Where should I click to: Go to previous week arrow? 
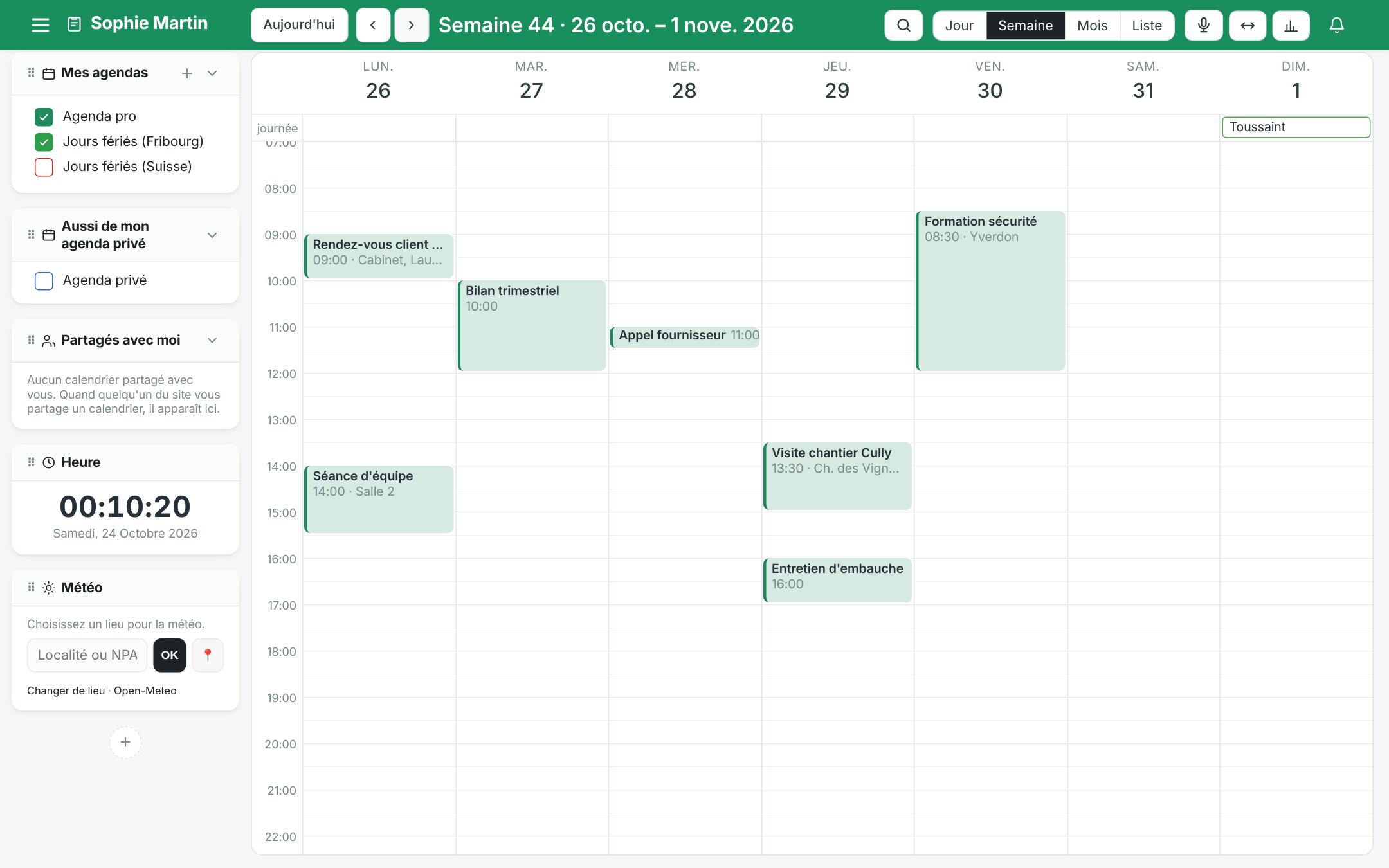click(x=373, y=25)
